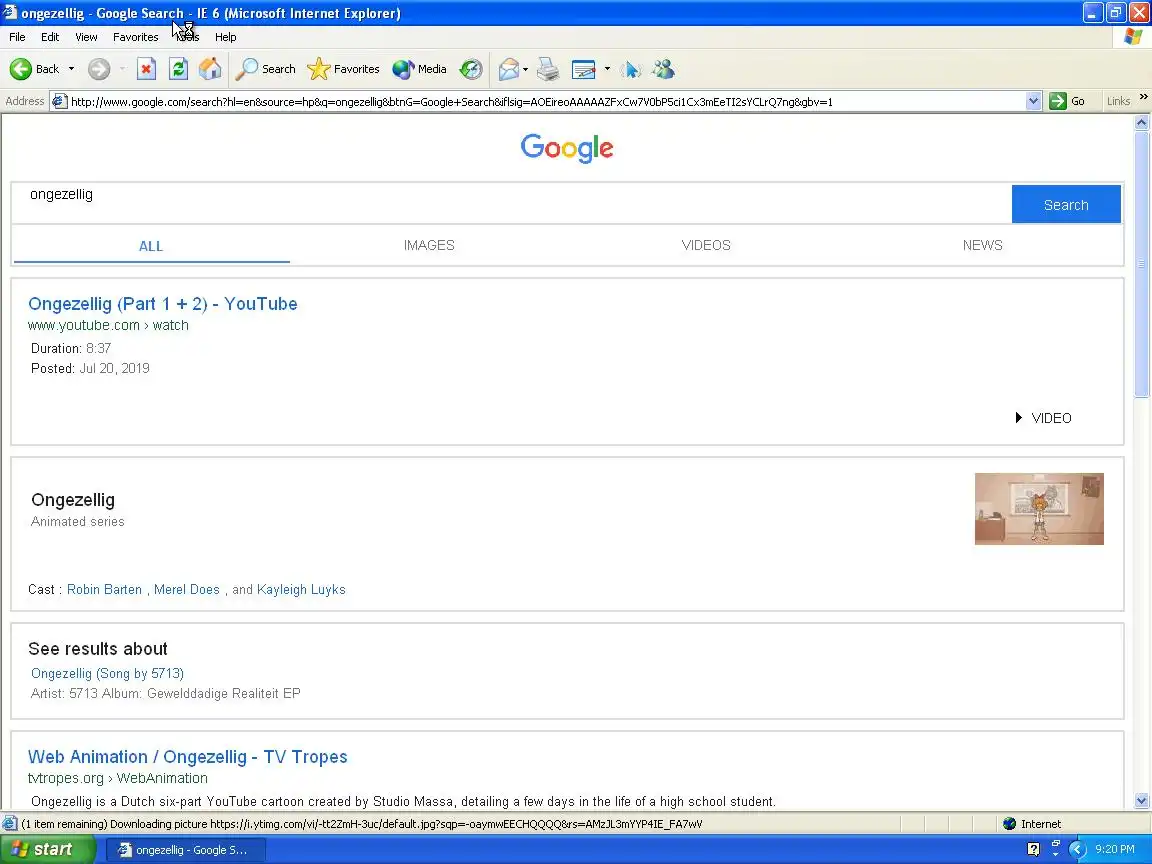Open the Ongezellig (Part 1 + 2) YouTube link
This screenshot has height=864, width=1152.
tap(162, 303)
